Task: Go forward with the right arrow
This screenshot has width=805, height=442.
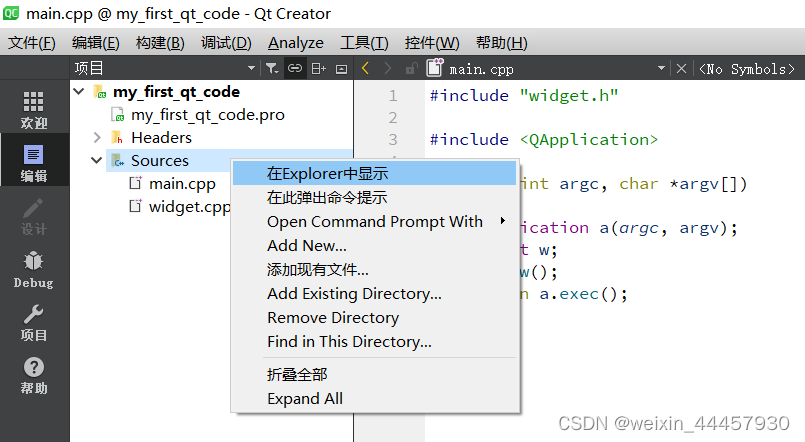Action: pyautogui.click(x=388, y=68)
